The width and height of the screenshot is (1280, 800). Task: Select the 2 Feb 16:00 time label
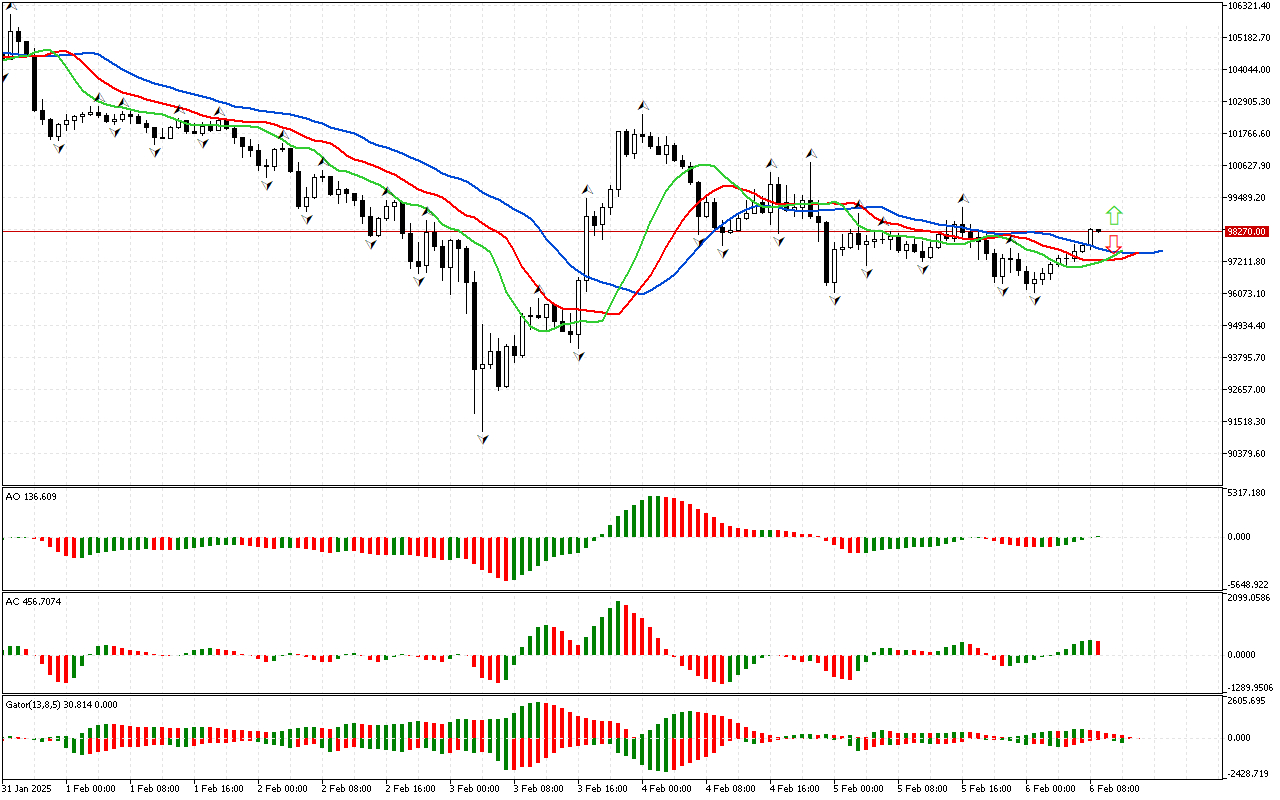[411, 789]
